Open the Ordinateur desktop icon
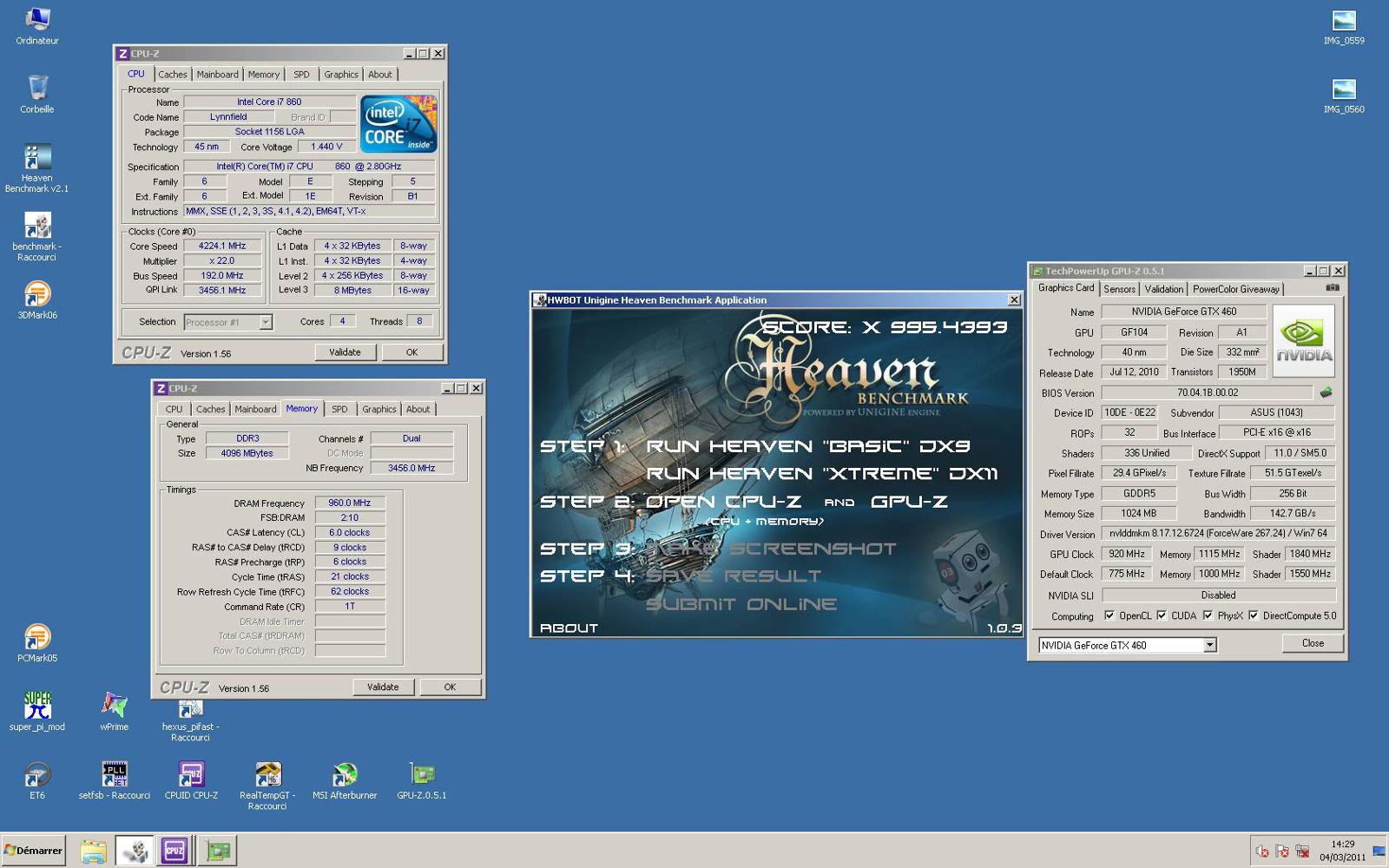Screen dimensions: 1389x868 (x=37, y=26)
